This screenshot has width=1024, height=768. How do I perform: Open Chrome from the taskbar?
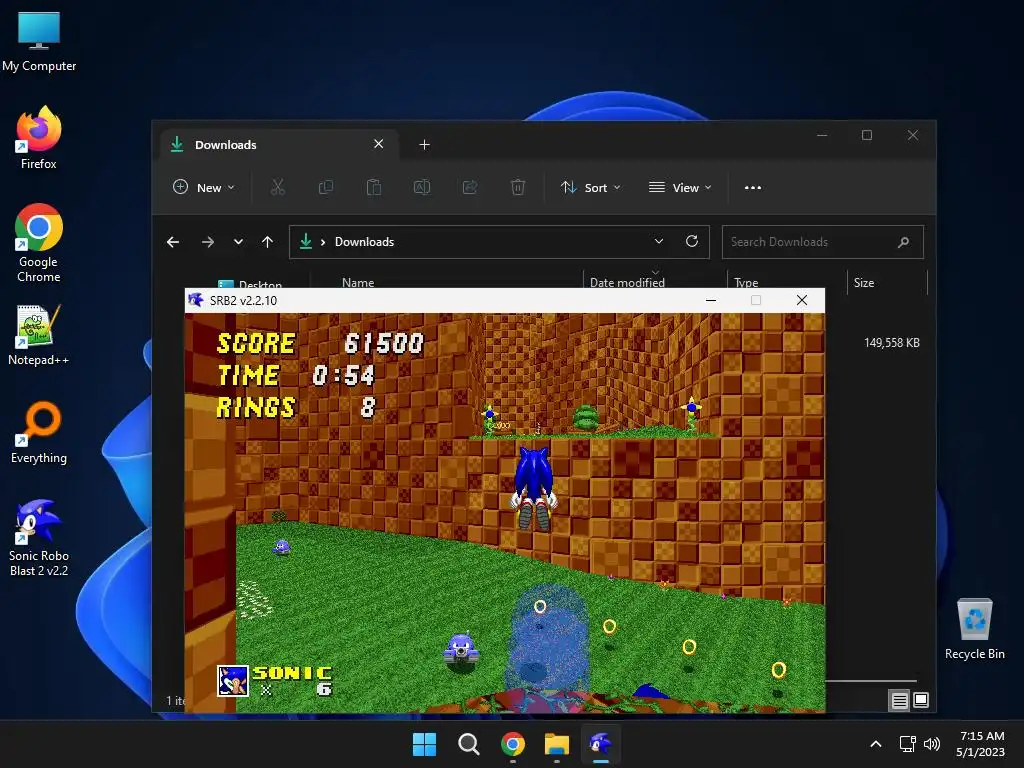point(513,744)
